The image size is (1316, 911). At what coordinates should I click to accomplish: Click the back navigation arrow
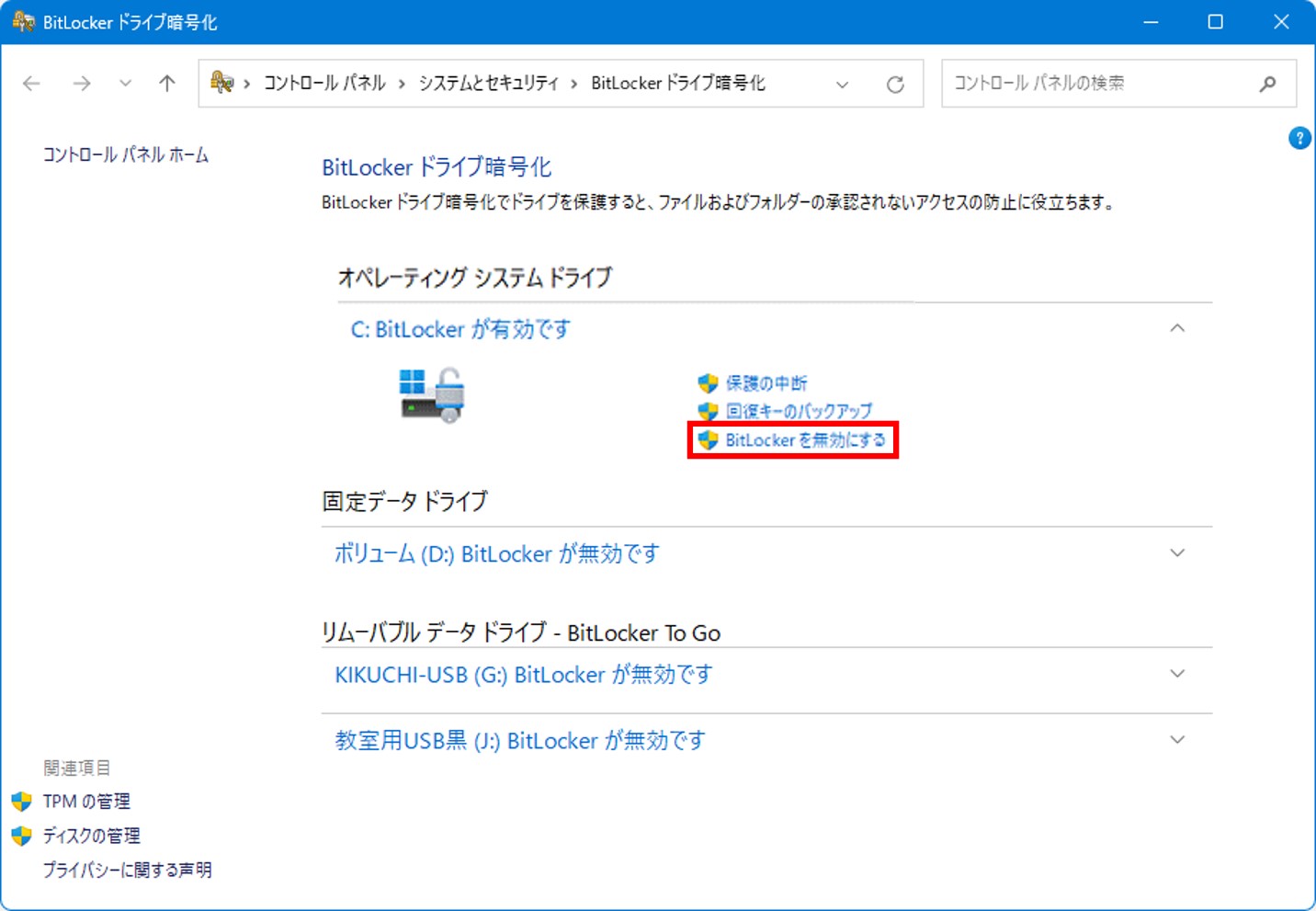tap(32, 84)
